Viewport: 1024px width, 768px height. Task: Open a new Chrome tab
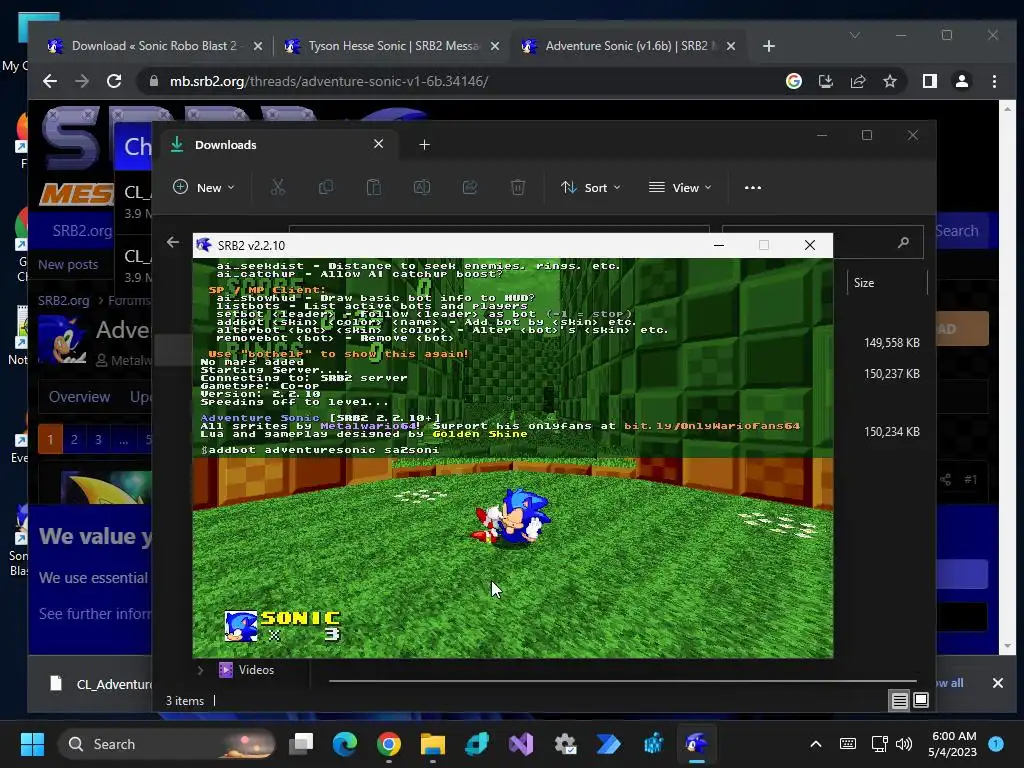point(769,46)
